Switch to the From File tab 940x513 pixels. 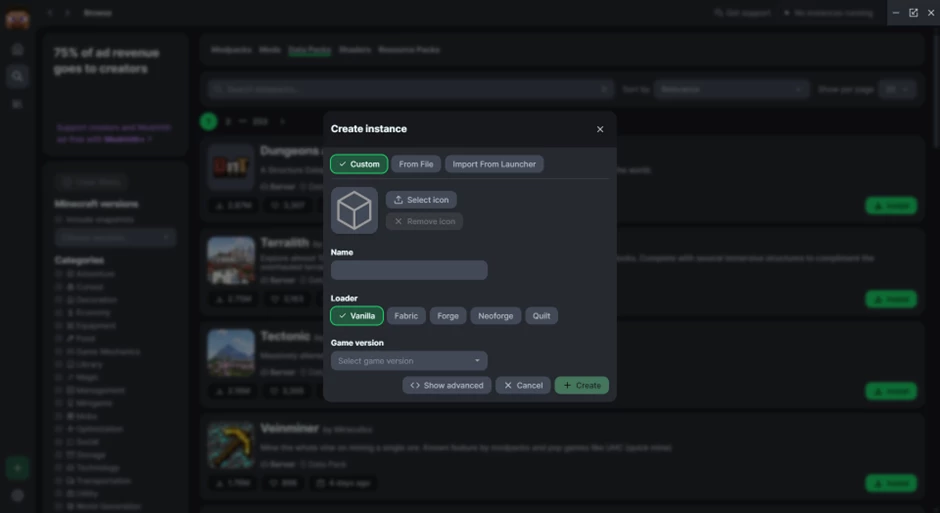click(416, 164)
